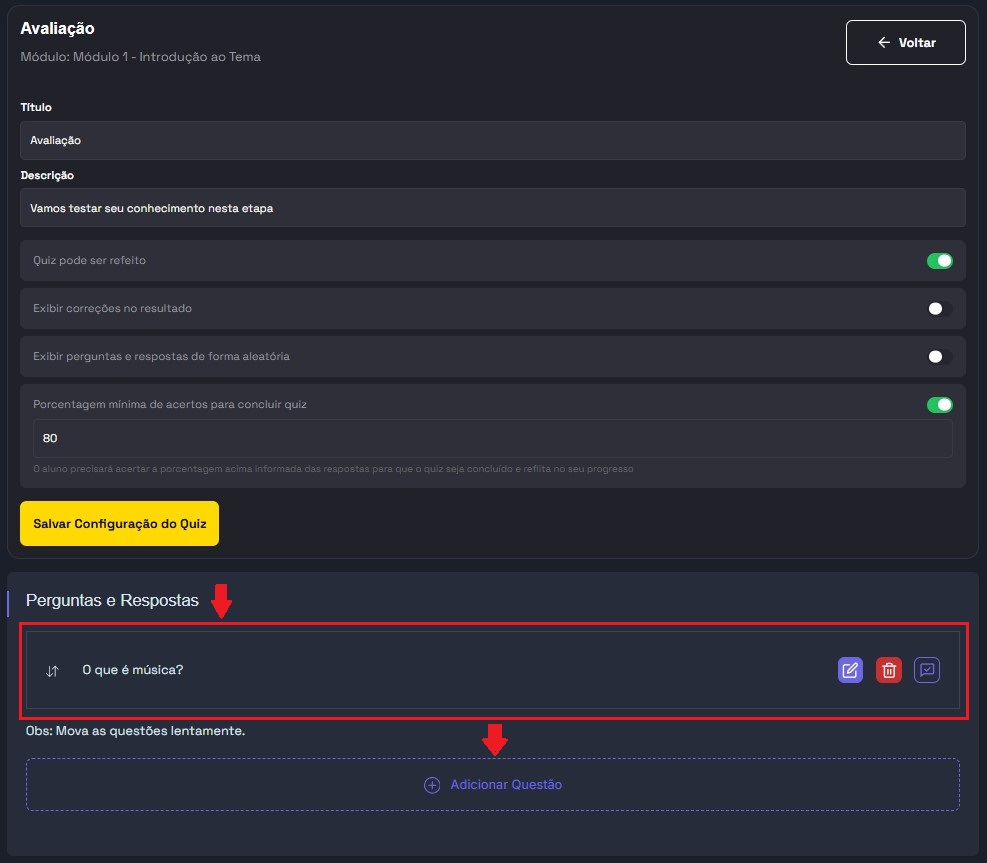Click the reorder arrows icon beside question
Viewport: 987px width, 863px height.
(53, 671)
